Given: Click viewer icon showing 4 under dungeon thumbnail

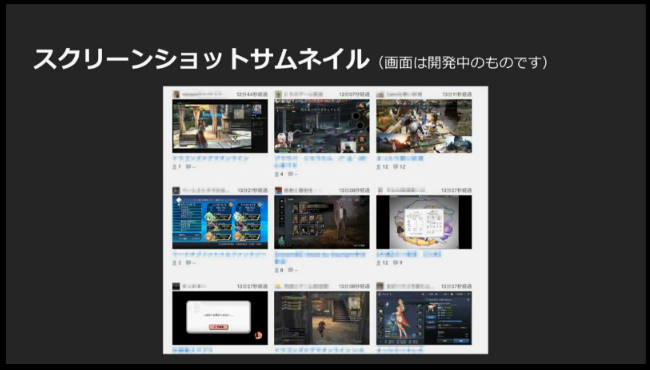Looking at the screenshot, I should 276,174.
